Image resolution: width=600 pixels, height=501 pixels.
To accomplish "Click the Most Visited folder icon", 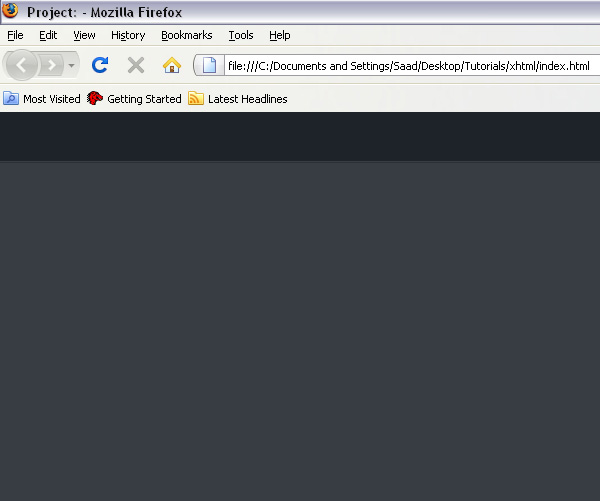I will (11, 98).
